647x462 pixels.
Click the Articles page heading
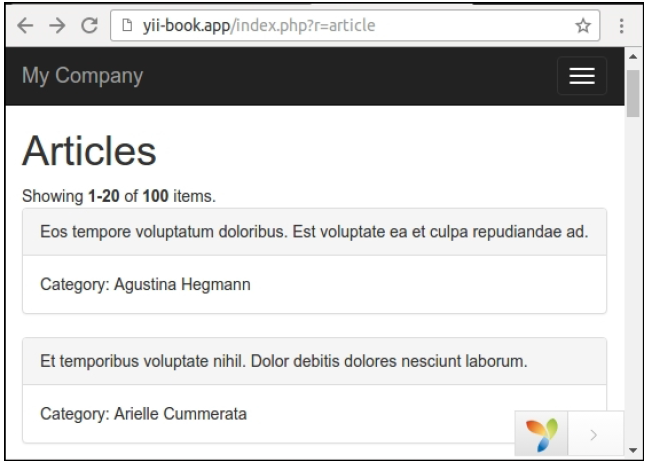tap(89, 152)
